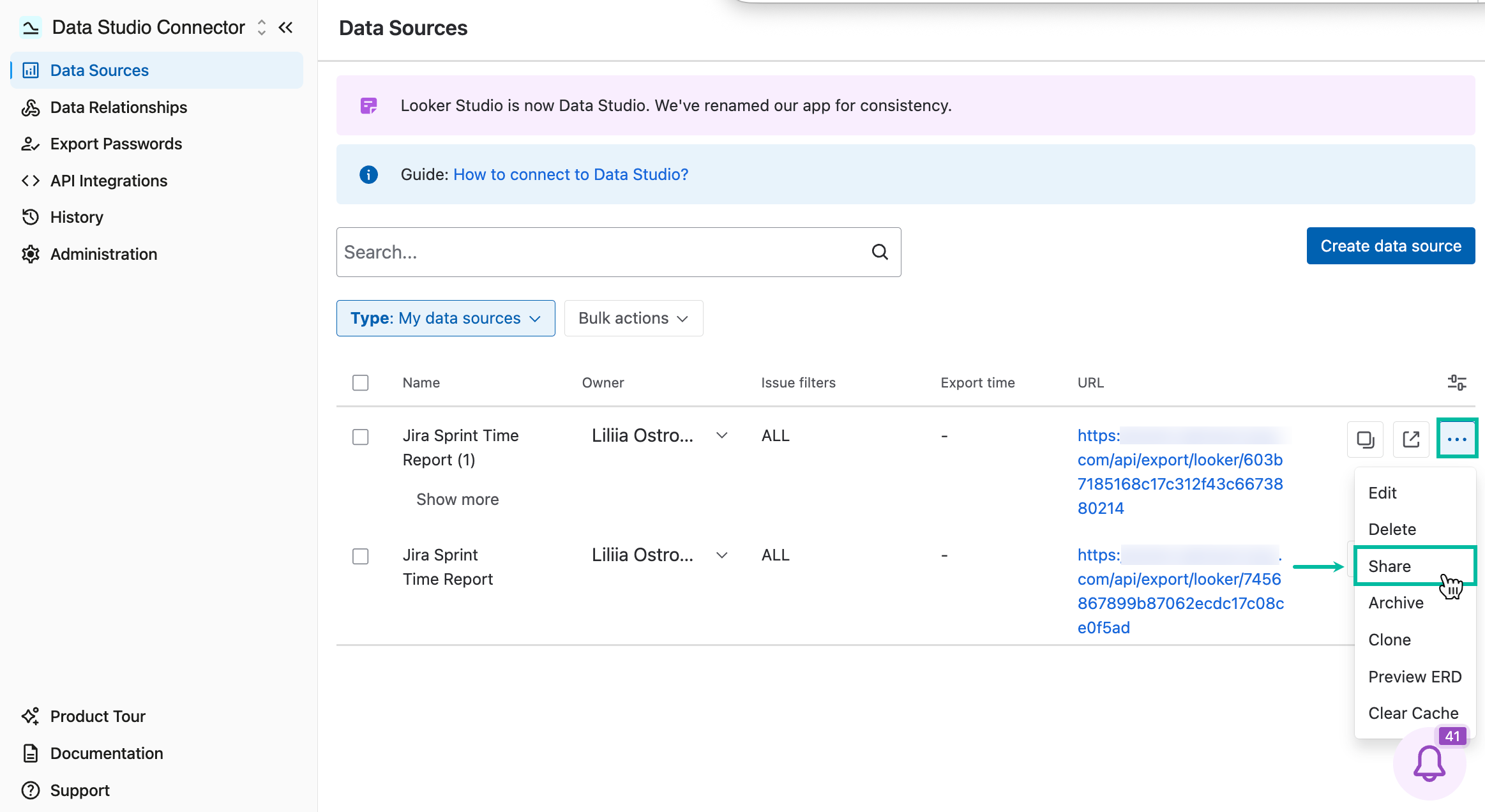Select Clone in the actions menu
Screen dimensions: 1485x812
(1415, 640)
